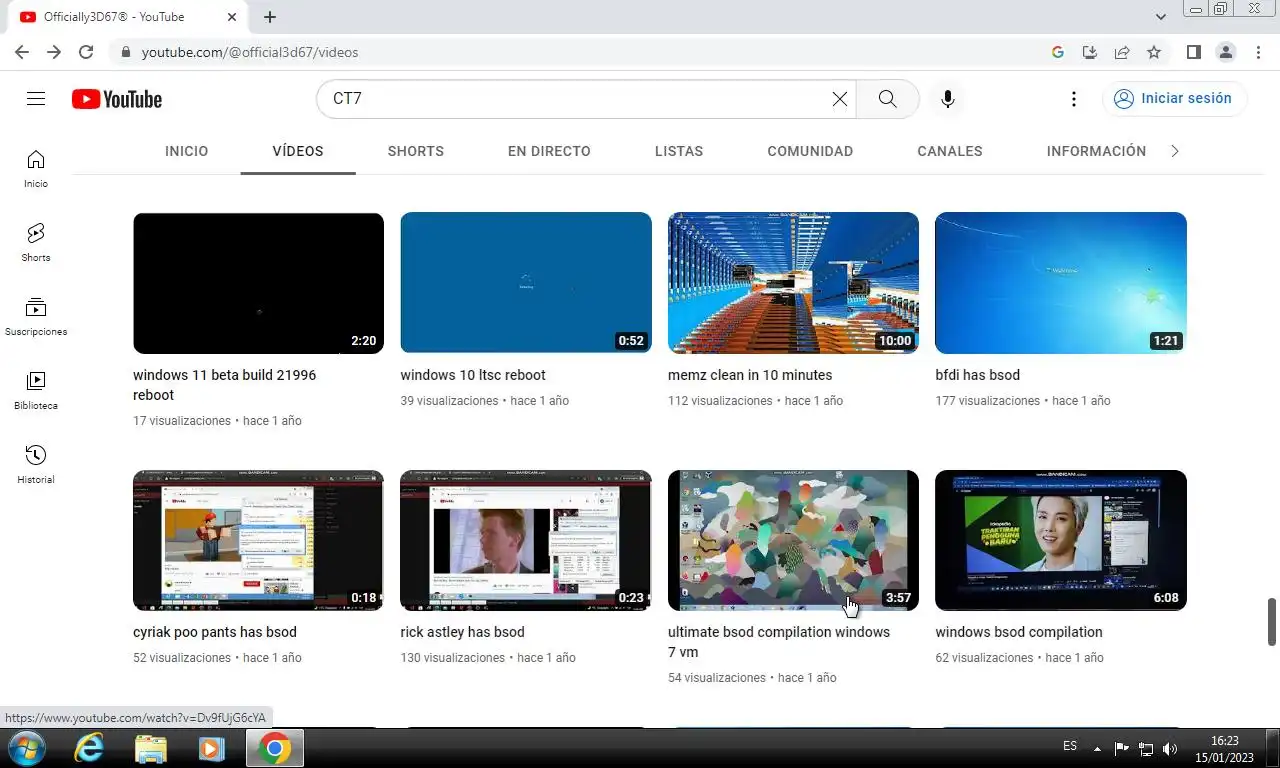
Task: Click the Google icon in the address bar
Action: pyautogui.click(x=1058, y=52)
